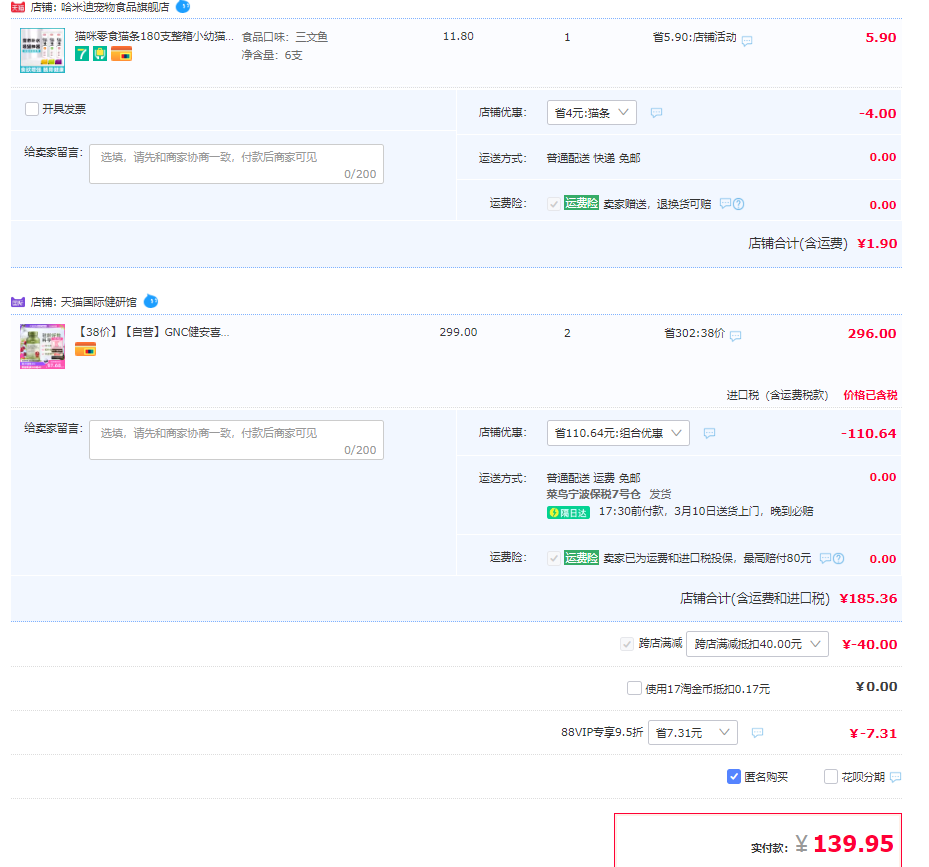Viewport: 929px width, 867px height.
Task: Click the 价格已含税 label
Action: pyautogui.click(x=870, y=395)
